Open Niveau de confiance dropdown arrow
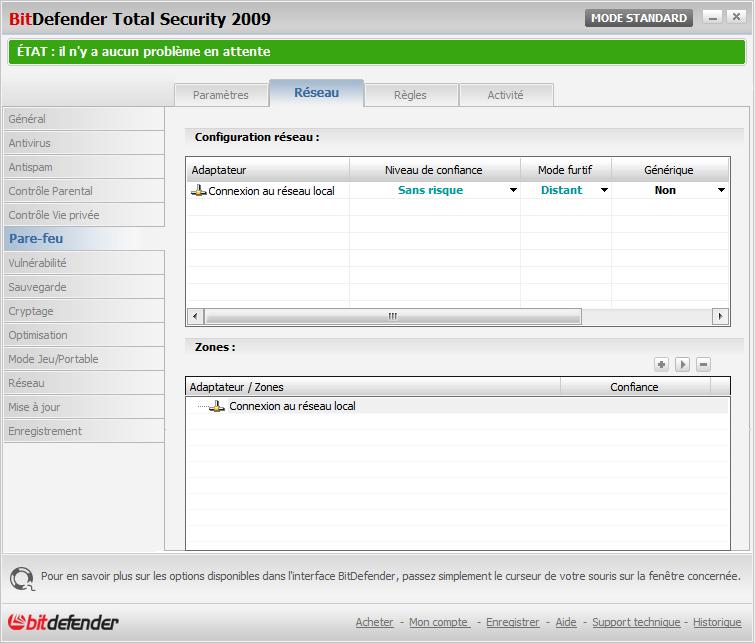Image resolution: width=755 pixels, height=643 pixels. coord(513,190)
